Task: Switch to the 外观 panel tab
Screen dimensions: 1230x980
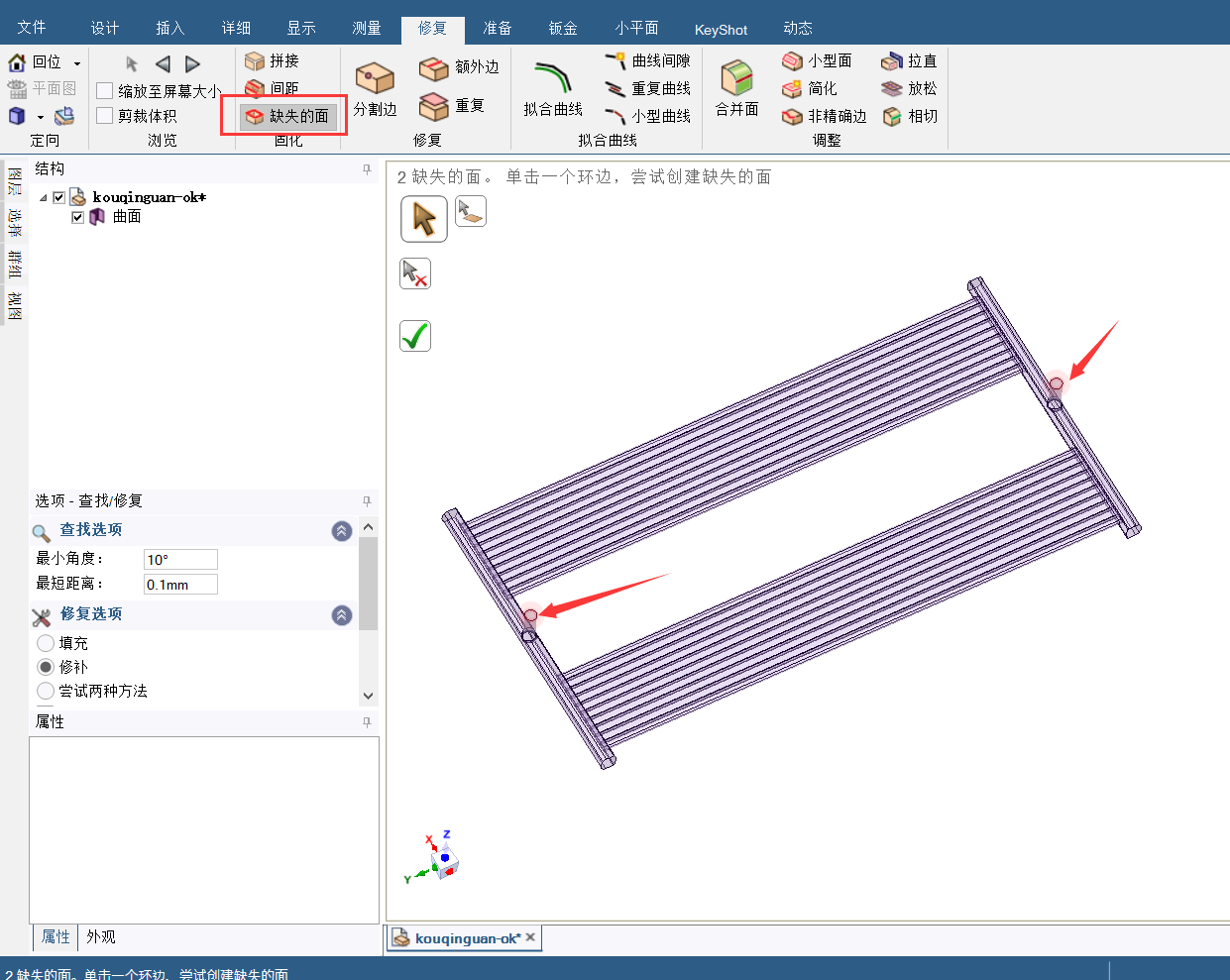Action: click(x=100, y=936)
